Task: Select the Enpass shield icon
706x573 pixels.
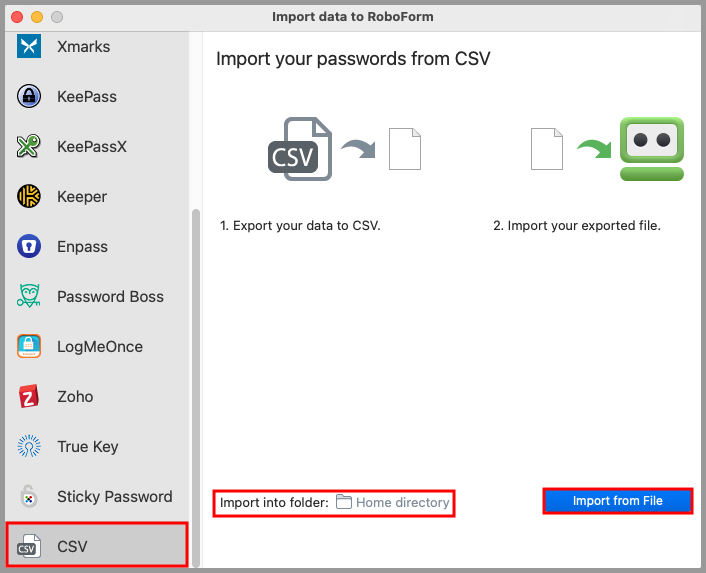Action: (29, 246)
